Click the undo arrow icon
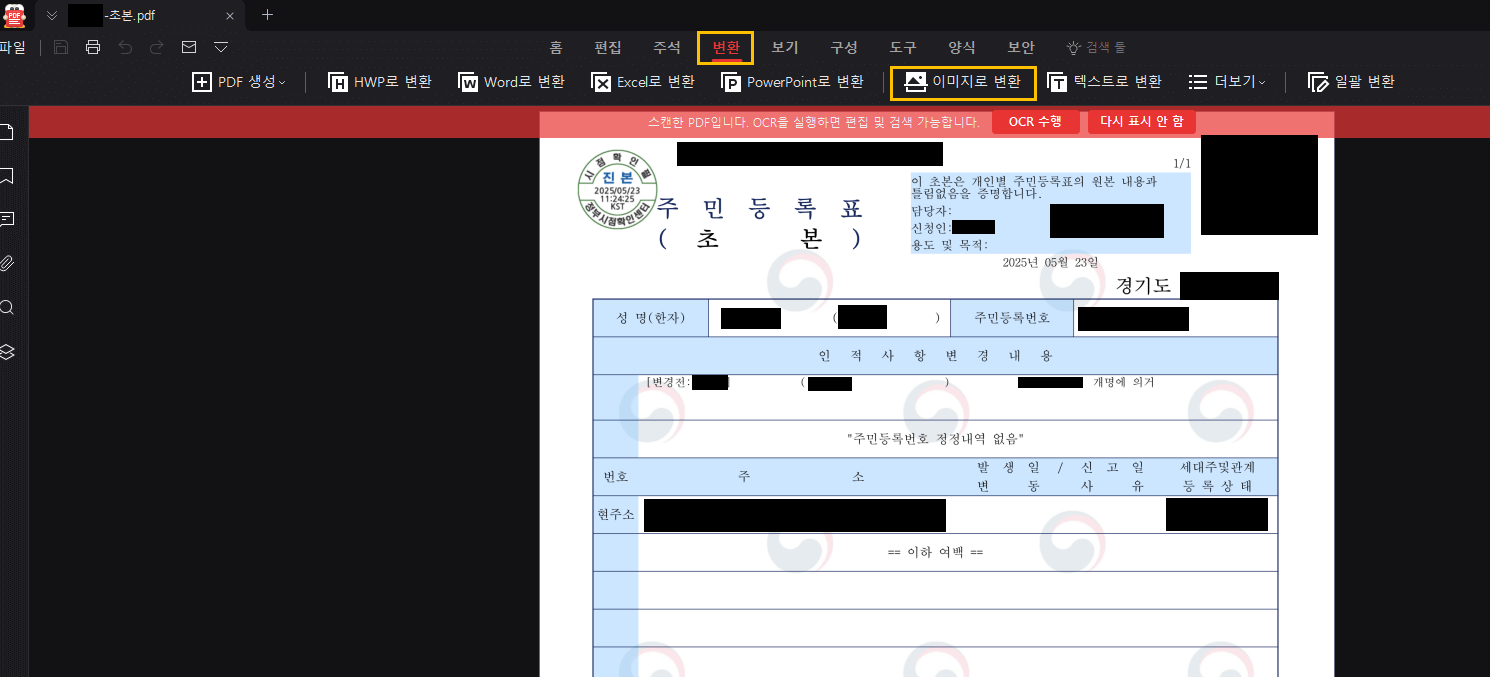 (124, 46)
